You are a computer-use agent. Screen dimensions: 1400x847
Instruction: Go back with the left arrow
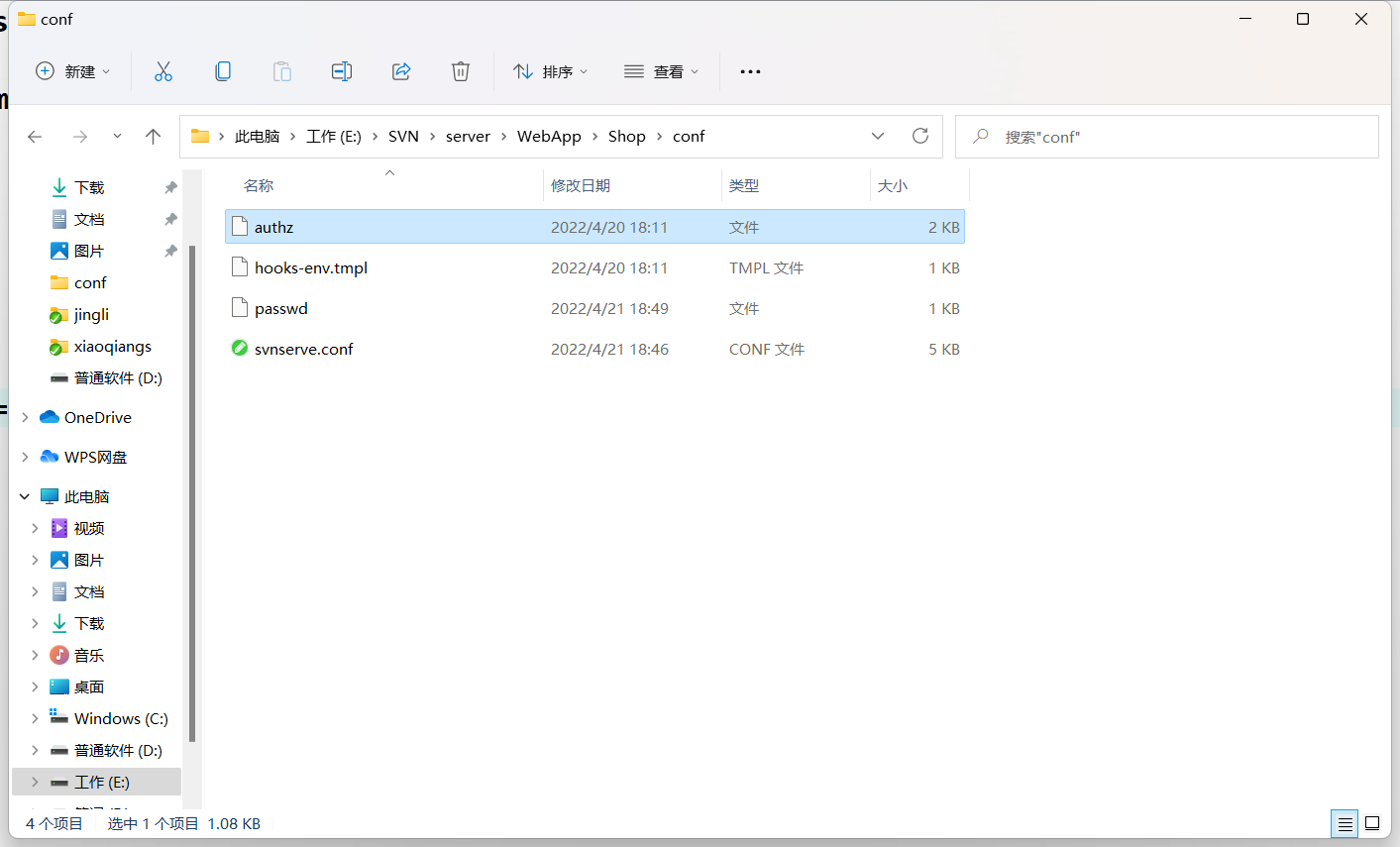tap(35, 137)
